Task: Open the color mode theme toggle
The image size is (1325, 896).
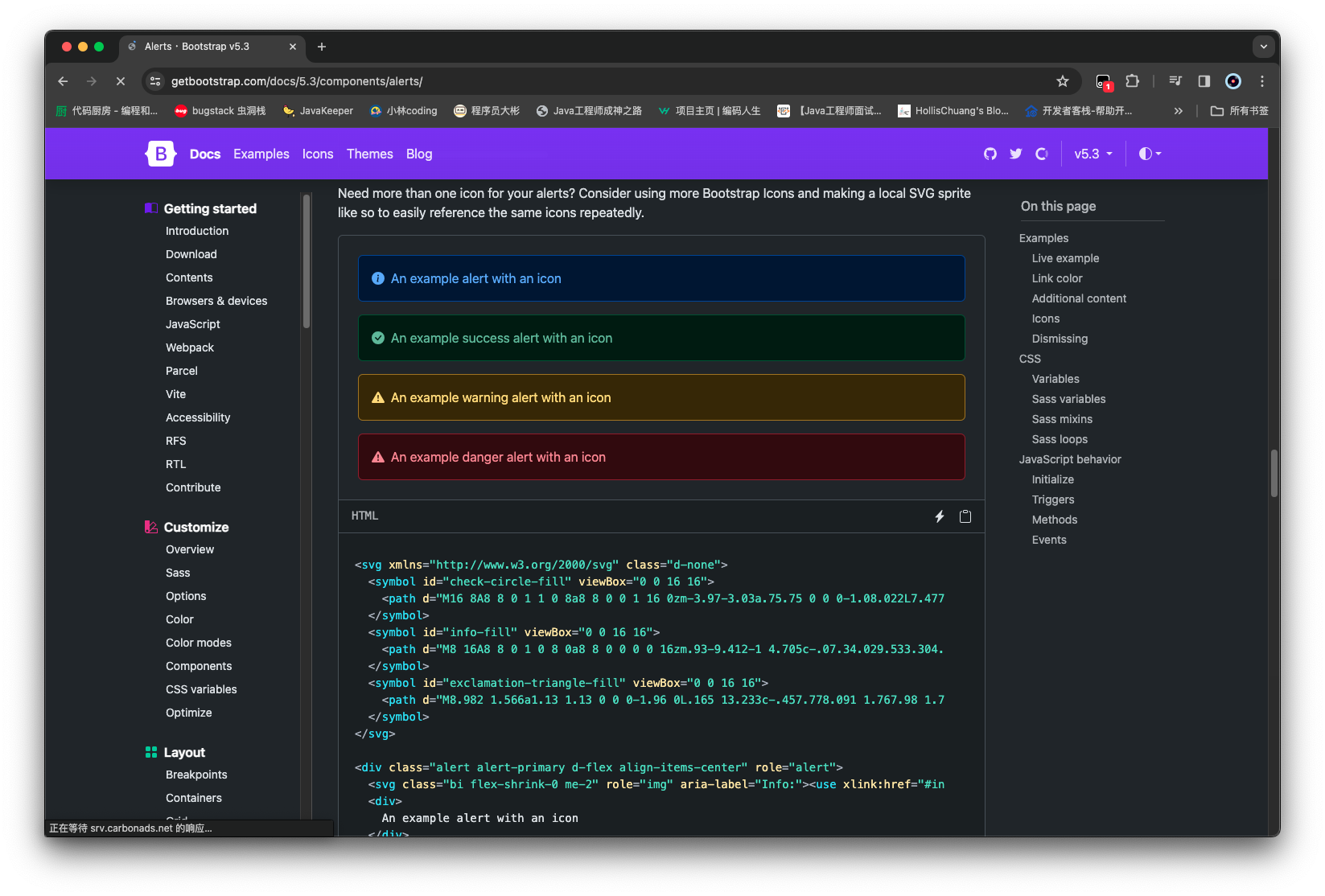Action: point(1150,154)
